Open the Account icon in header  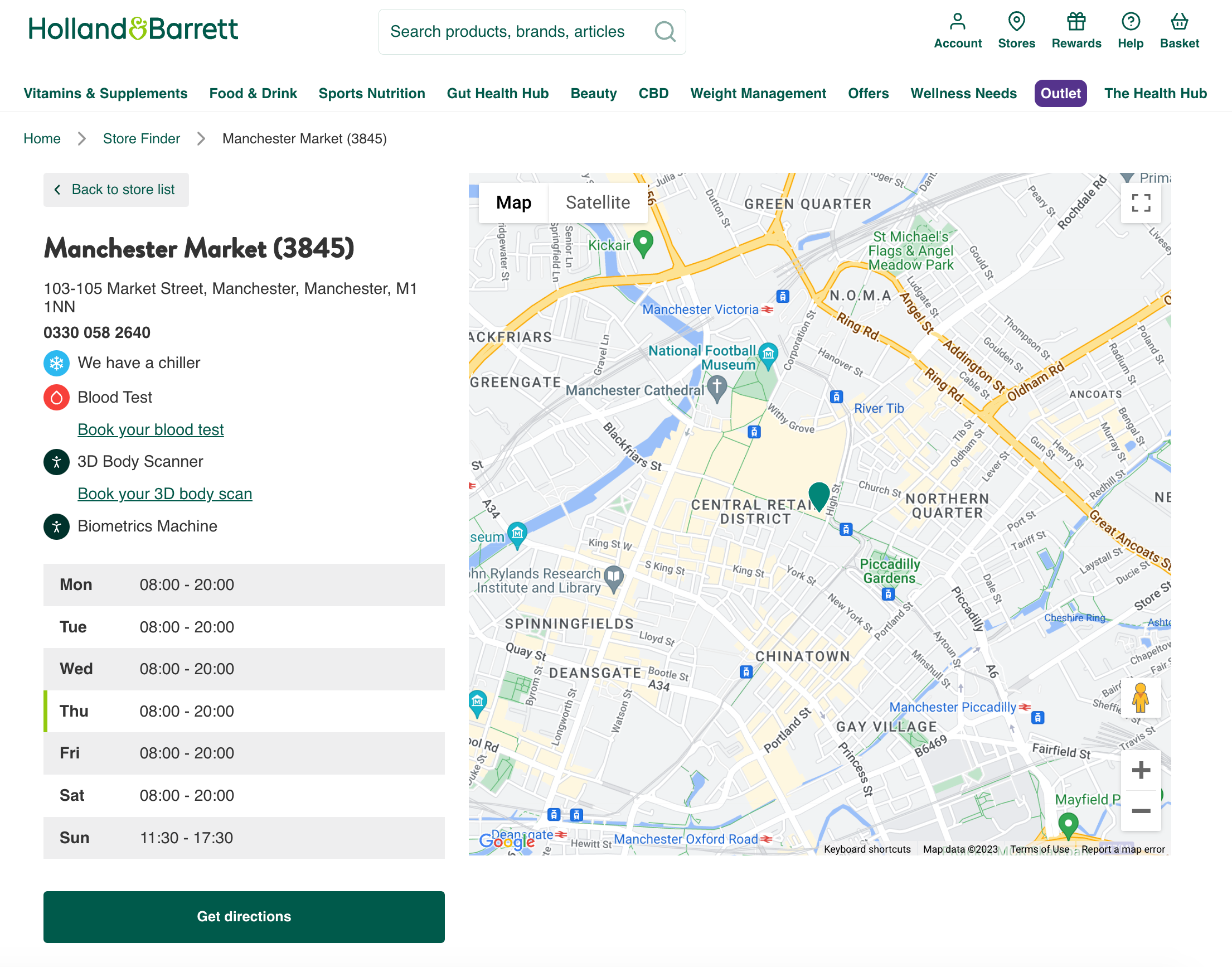click(x=957, y=31)
